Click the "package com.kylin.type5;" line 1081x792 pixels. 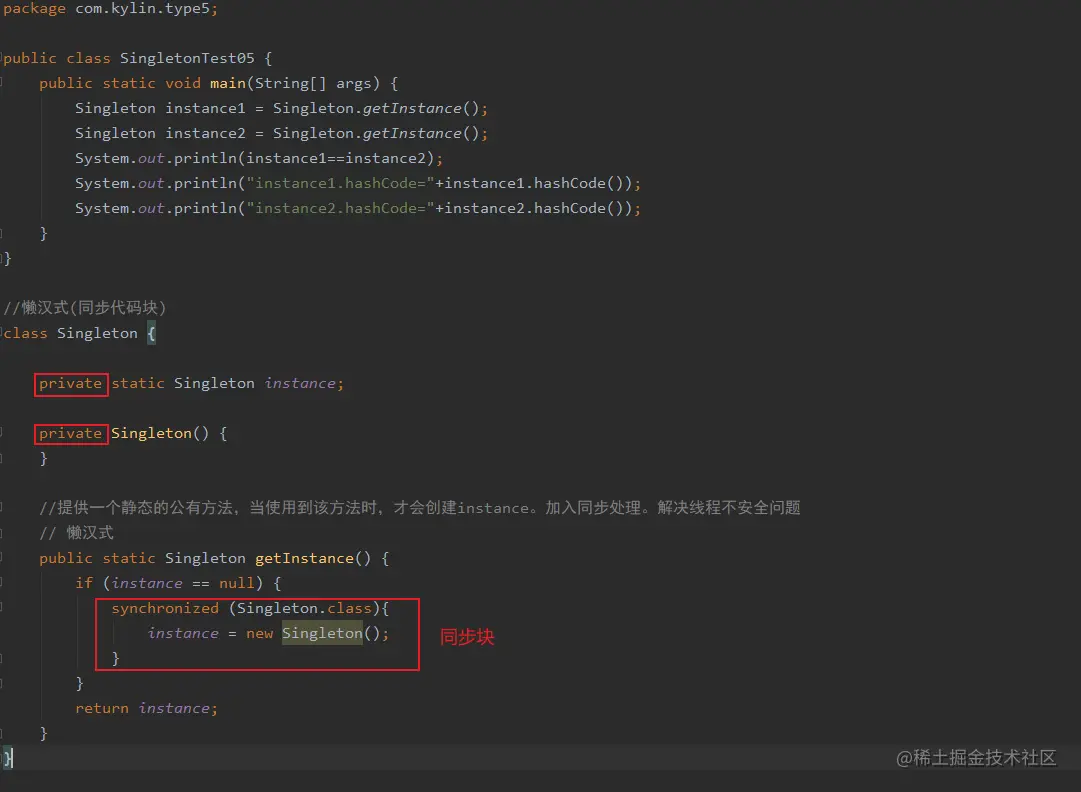[110, 9]
